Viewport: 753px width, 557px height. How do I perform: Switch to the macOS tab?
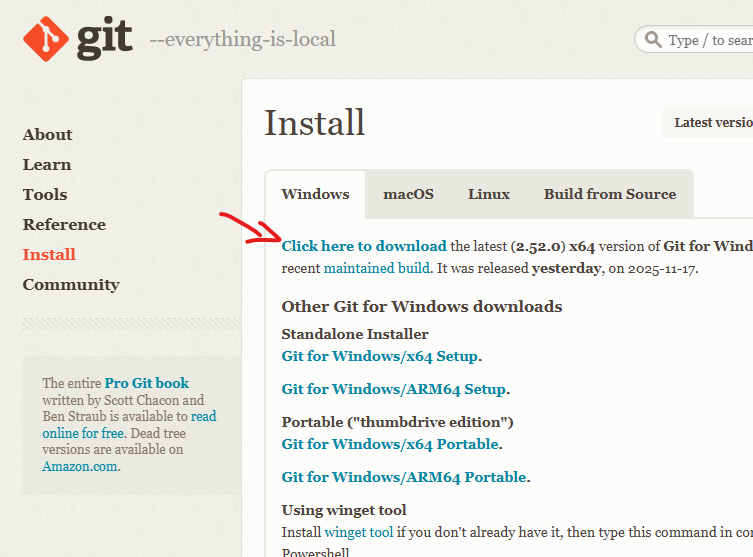(x=408, y=194)
